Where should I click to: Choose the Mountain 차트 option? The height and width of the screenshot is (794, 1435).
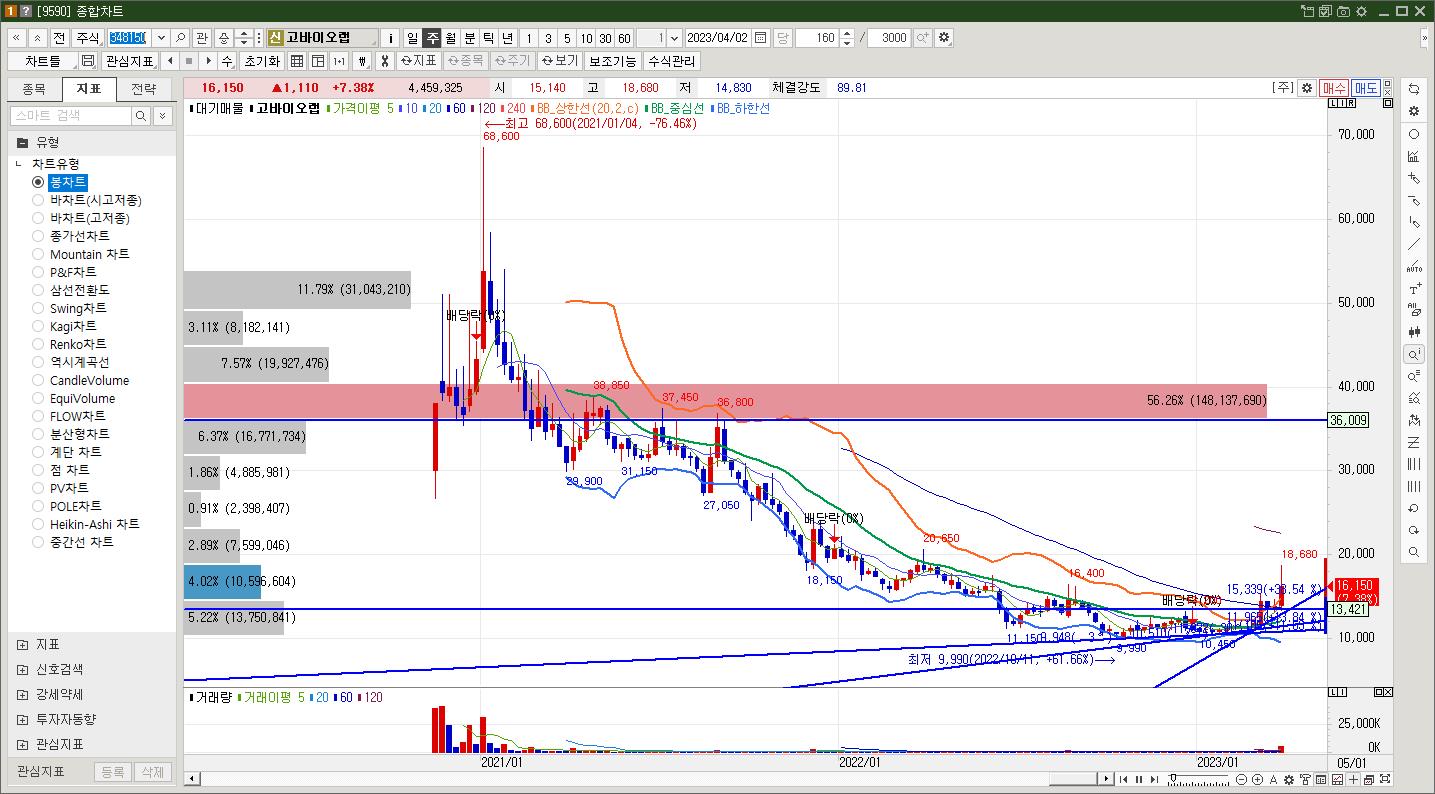38,254
